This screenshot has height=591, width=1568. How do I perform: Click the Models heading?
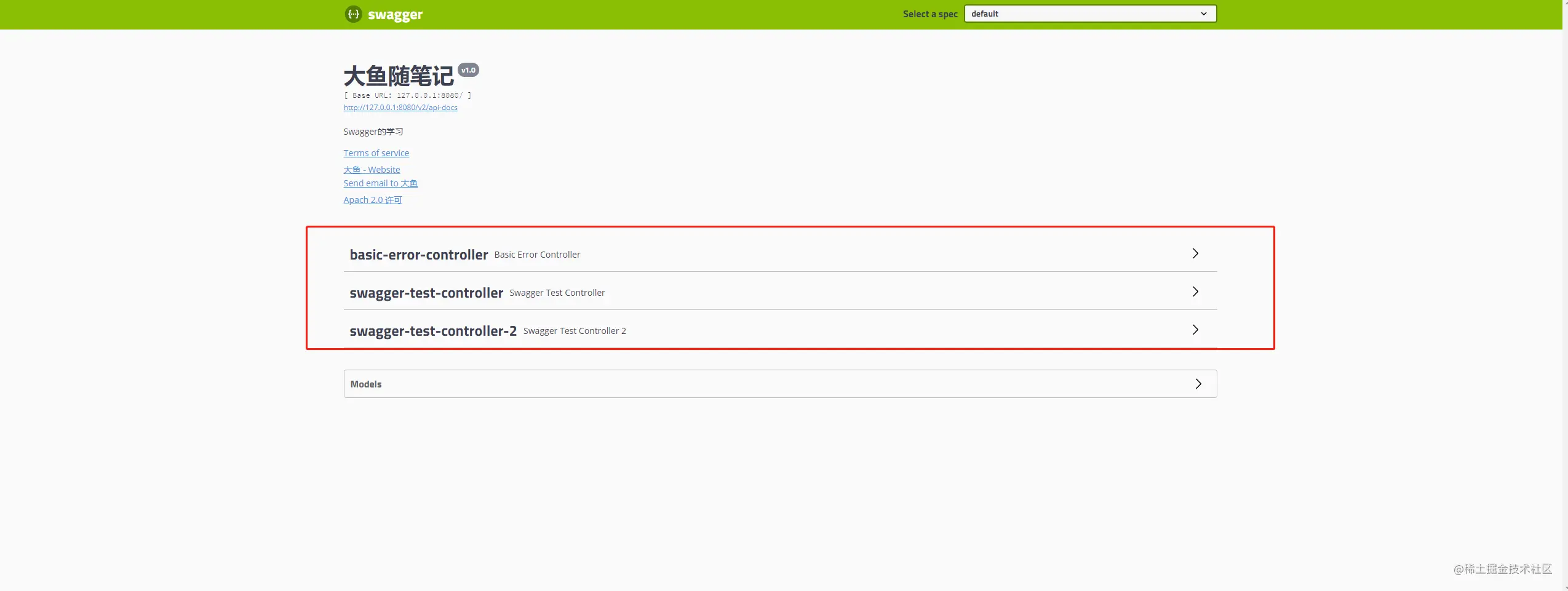pos(366,384)
